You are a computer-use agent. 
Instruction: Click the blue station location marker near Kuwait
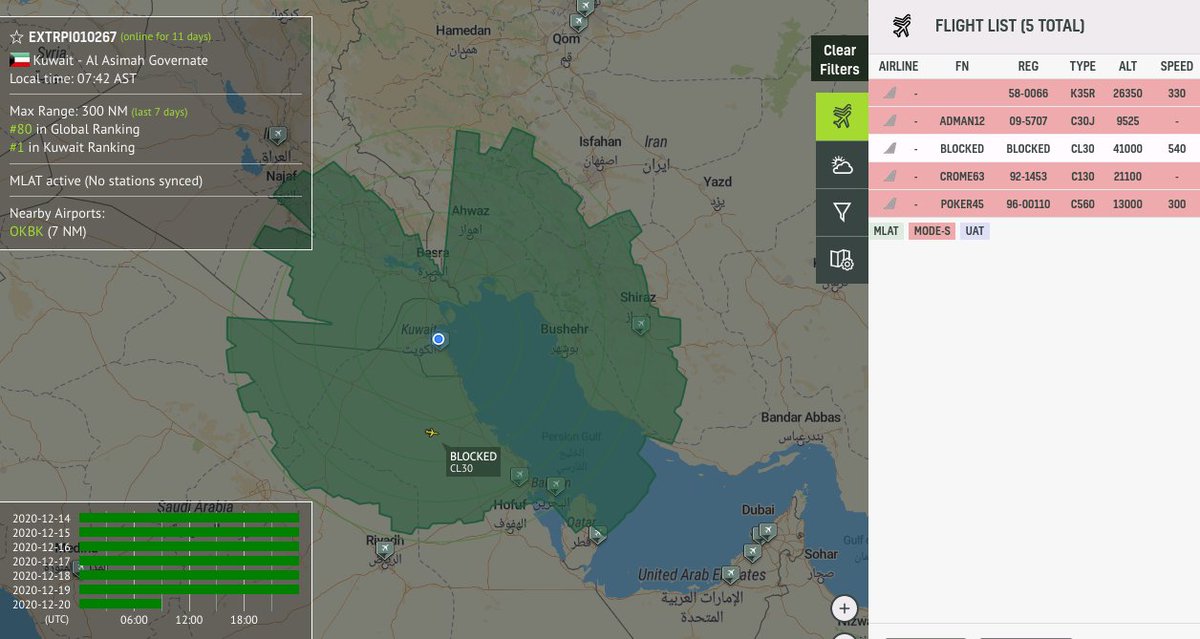point(438,340)
